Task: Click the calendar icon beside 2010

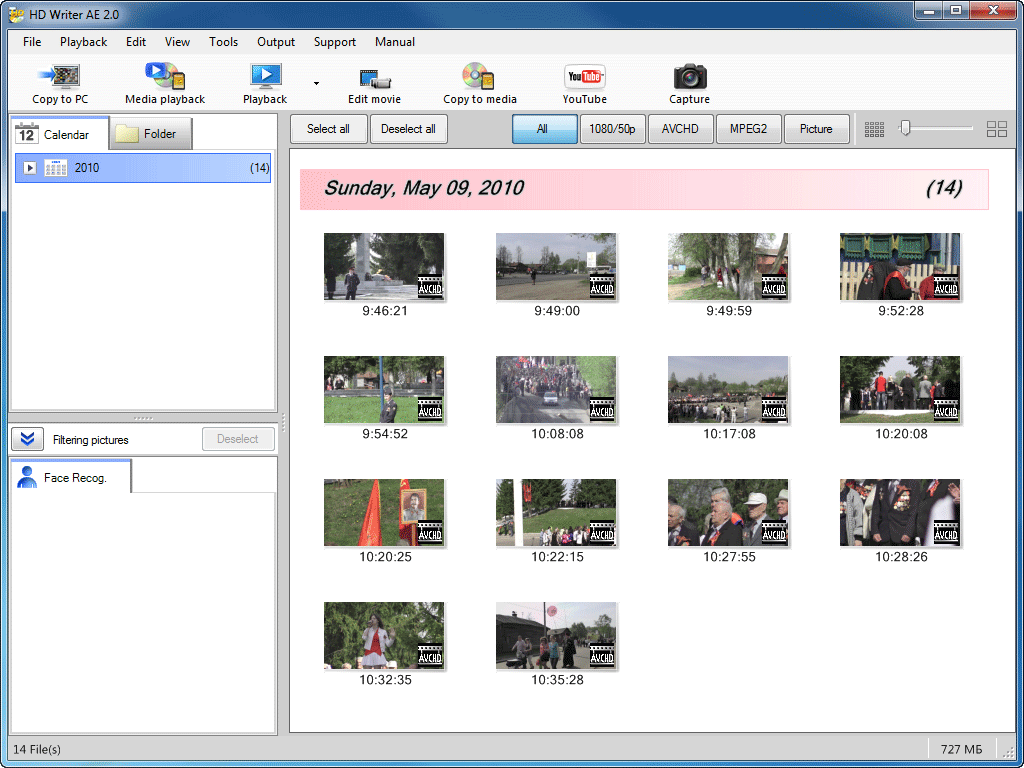Action: pos(56,168)
